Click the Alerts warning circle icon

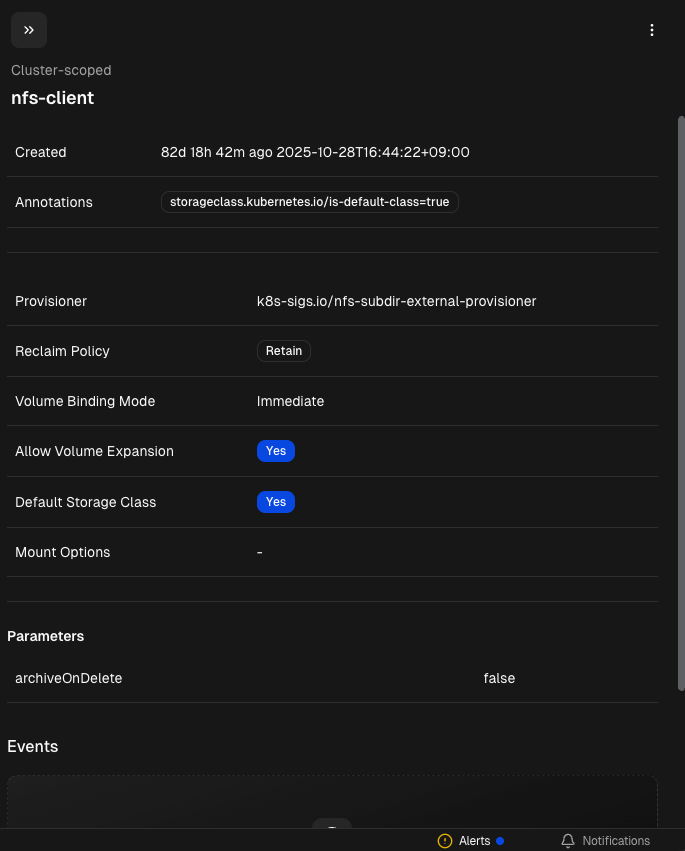coord(445,841)
